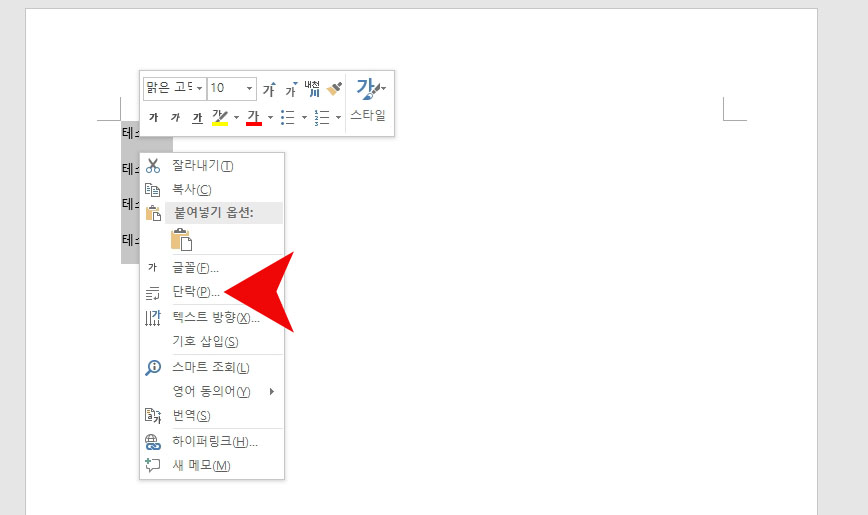Screen dimensions: 868x515
Task: Click the smart lookup magnifier icon
Action: click(x=153, y=368)
